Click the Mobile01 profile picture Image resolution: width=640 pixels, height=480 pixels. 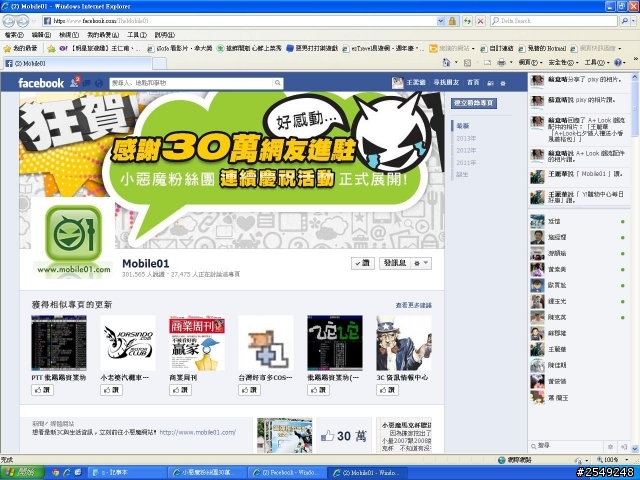pos(73,239)
